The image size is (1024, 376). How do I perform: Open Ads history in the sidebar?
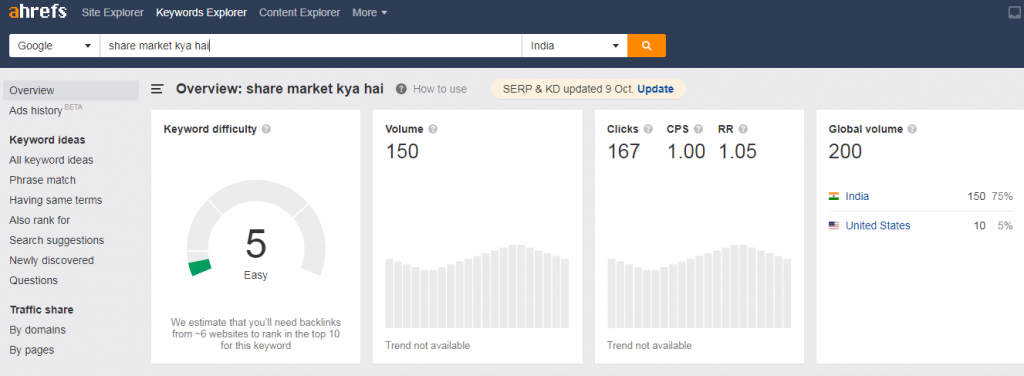[x=46, y=110]
